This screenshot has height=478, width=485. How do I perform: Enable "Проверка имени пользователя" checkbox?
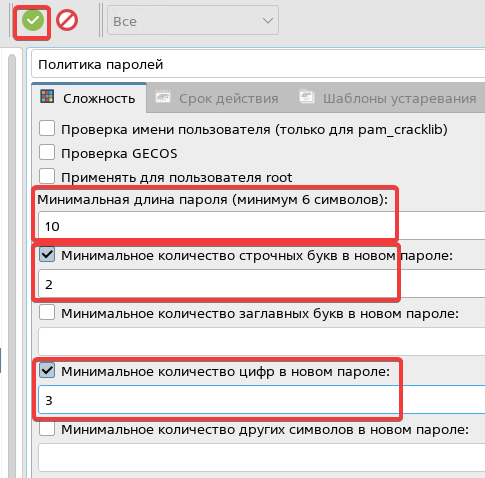(47, 129)
